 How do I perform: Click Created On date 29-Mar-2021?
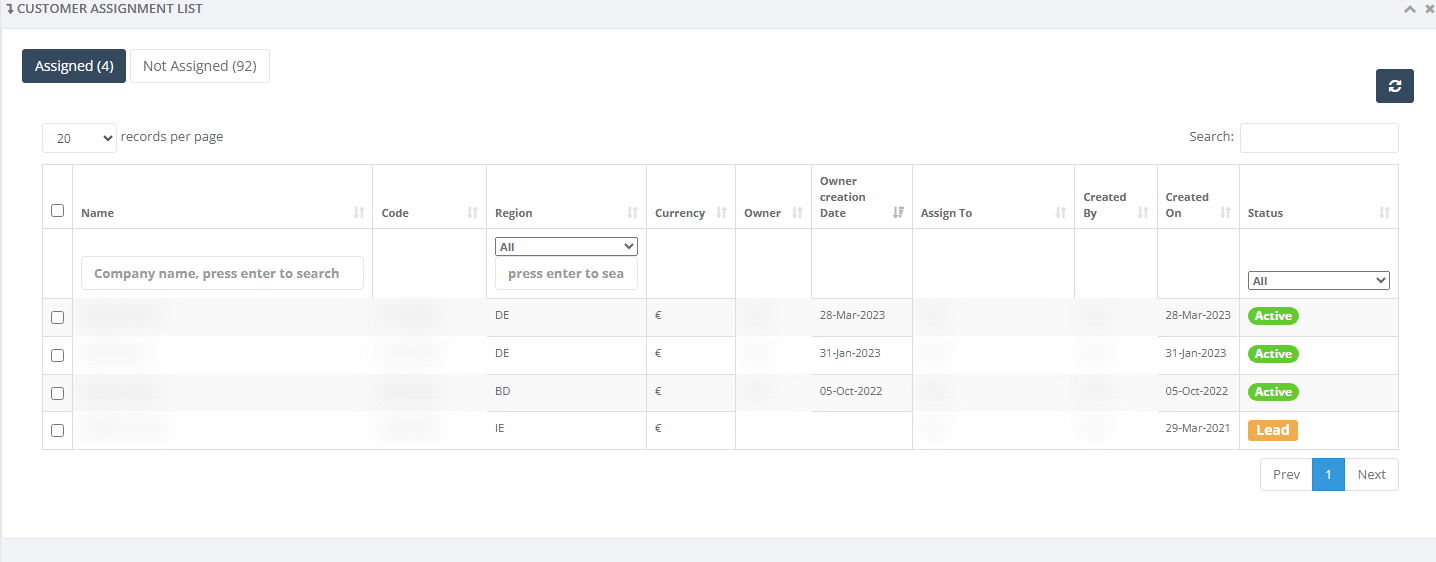pos(1198,428)
